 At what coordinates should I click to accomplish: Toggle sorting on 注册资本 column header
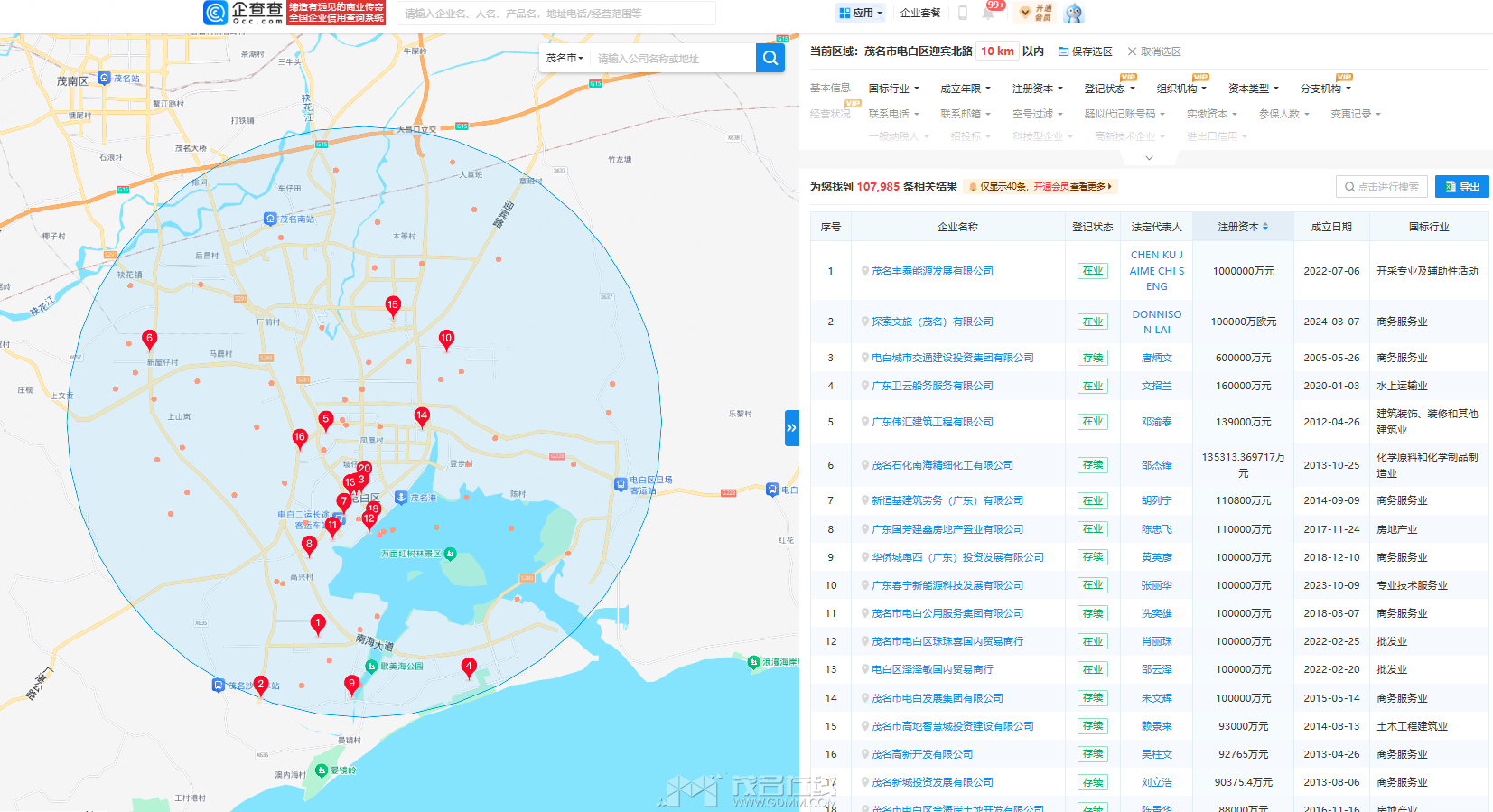point(1243,227)
